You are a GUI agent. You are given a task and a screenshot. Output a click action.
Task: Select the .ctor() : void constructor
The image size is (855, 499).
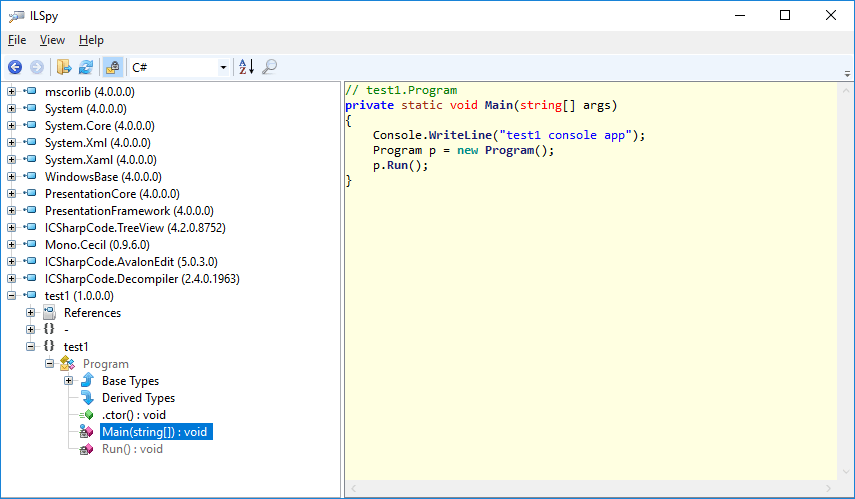133,415
